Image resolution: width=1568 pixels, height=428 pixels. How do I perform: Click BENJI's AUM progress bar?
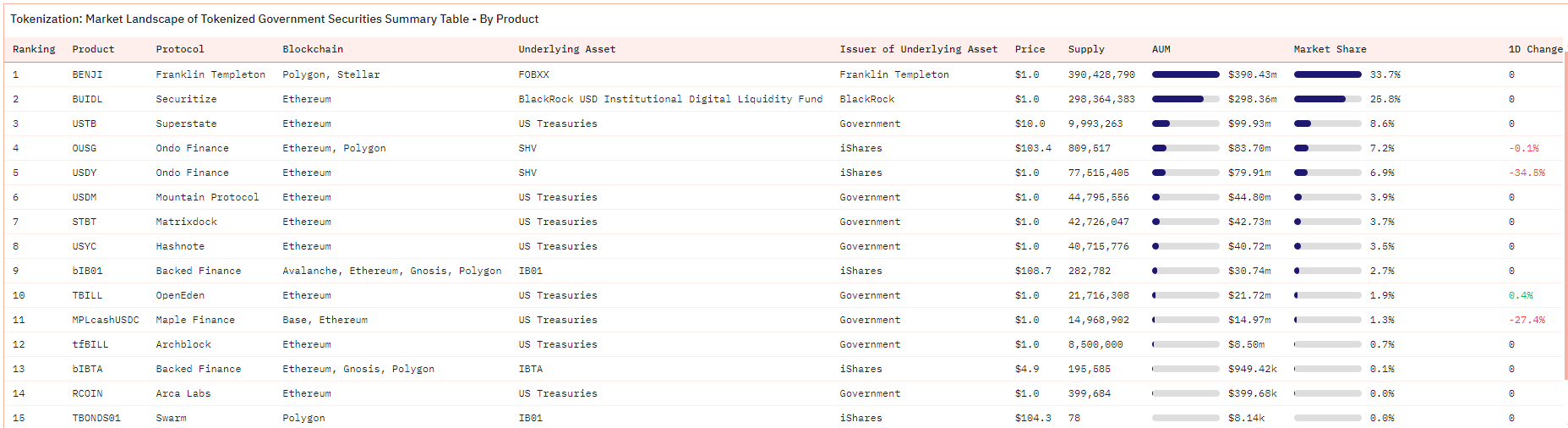click(x=1185, y=74)
